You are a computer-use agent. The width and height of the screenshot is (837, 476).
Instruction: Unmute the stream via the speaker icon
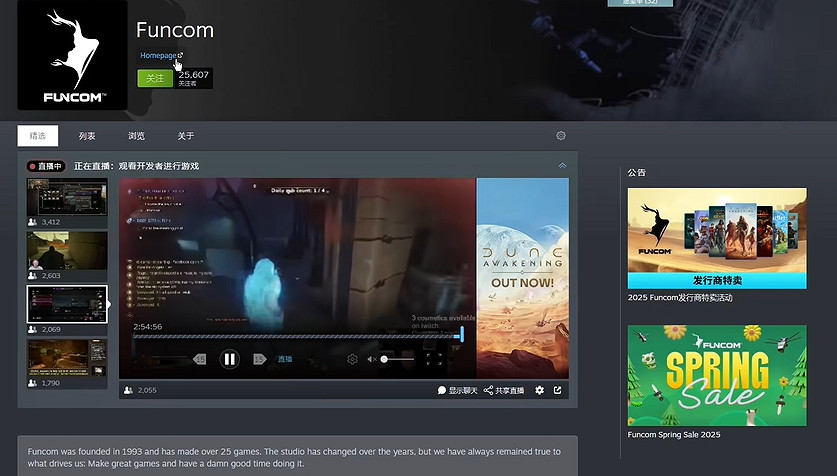coord(371,359)
